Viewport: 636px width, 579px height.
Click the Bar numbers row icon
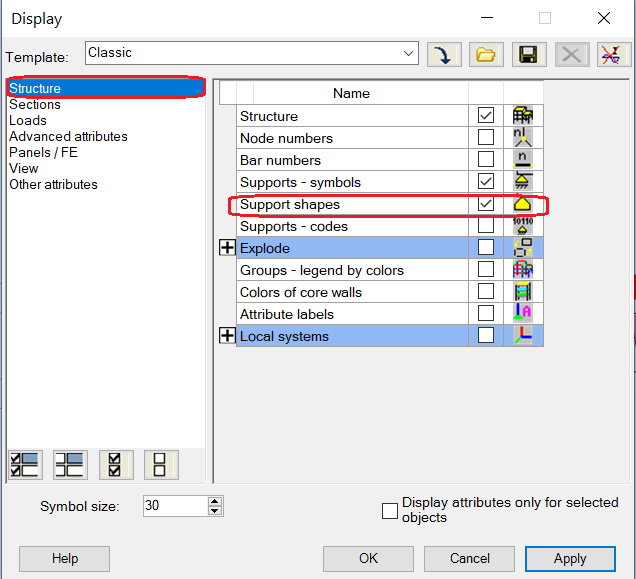(x=523, y=159)
